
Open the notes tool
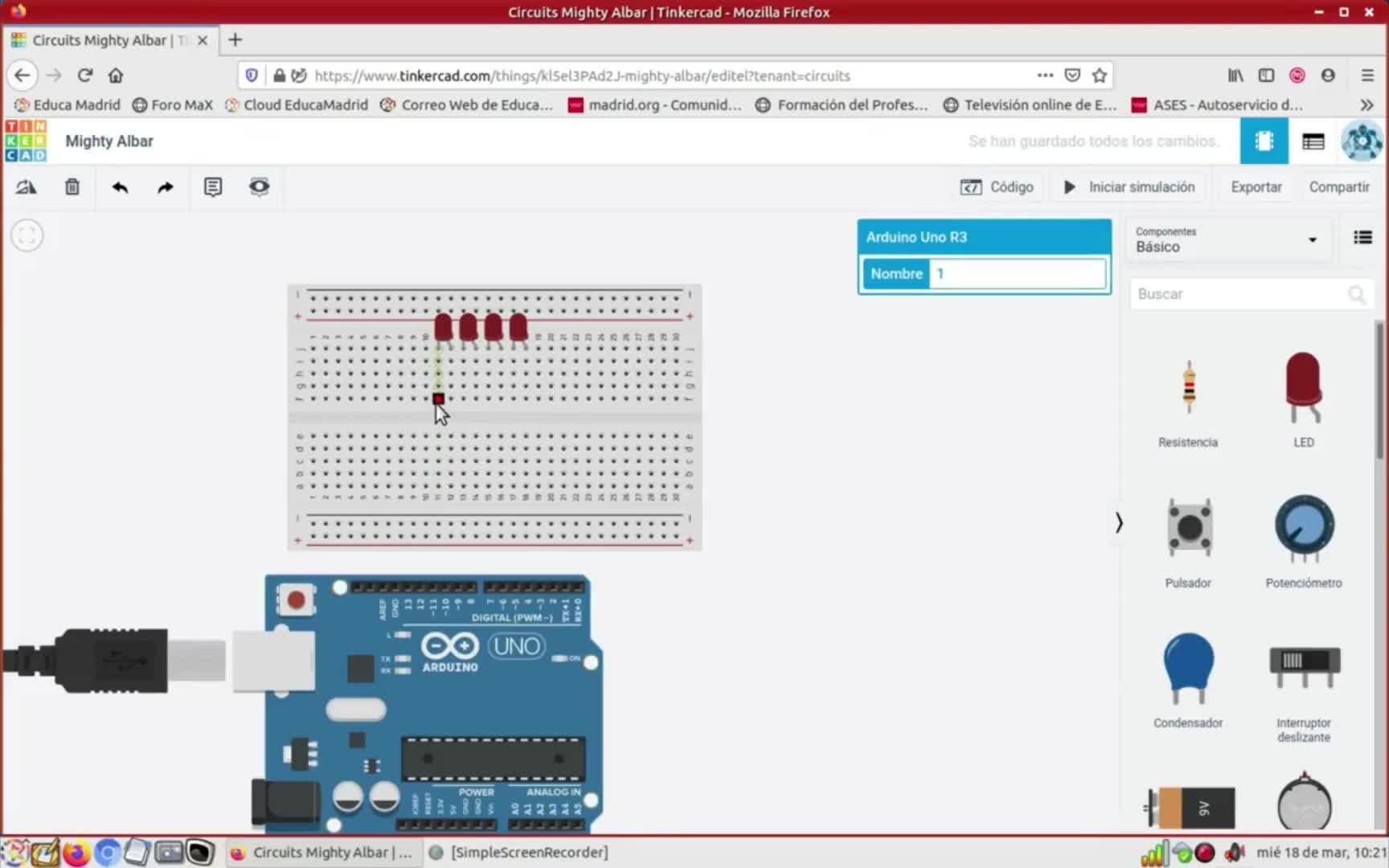[213, 187]
